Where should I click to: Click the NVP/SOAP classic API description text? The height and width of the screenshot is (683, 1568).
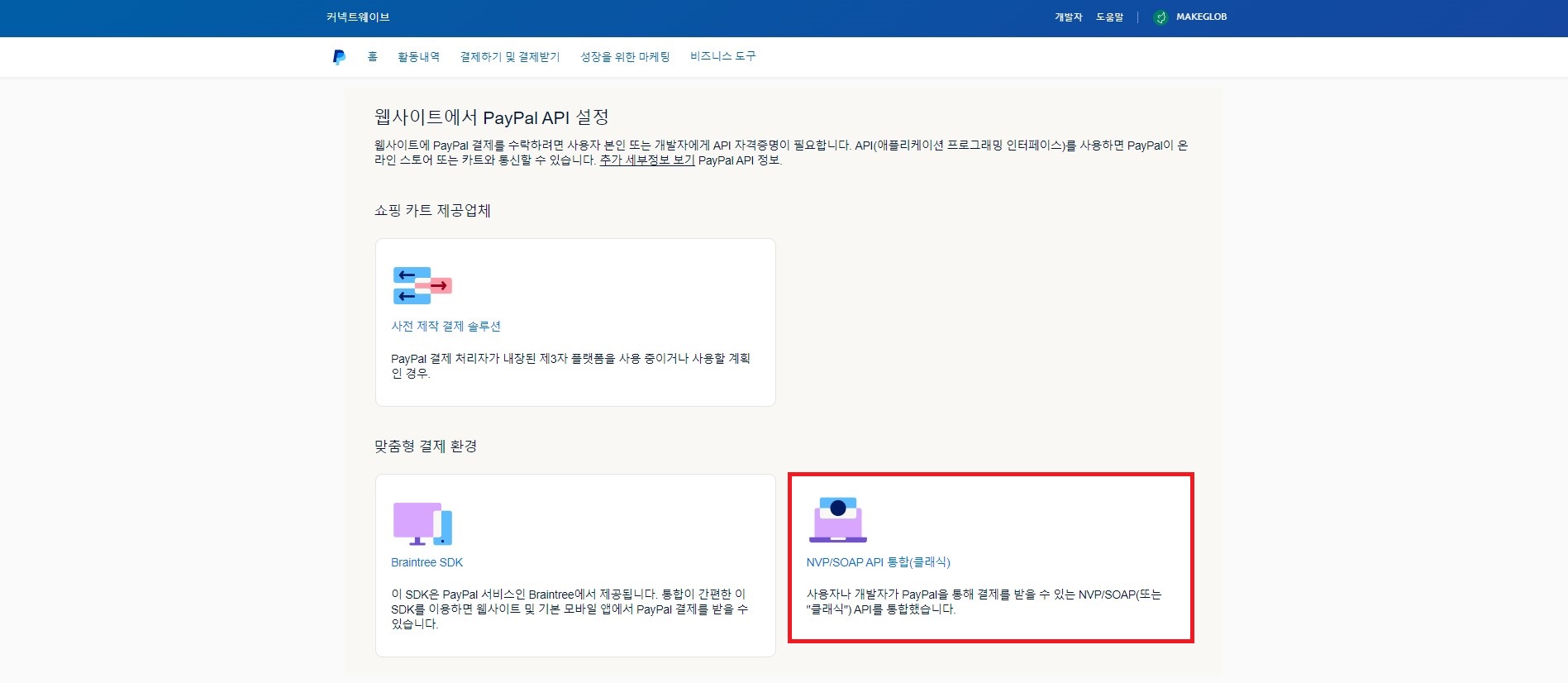click(x=984, y=601)
